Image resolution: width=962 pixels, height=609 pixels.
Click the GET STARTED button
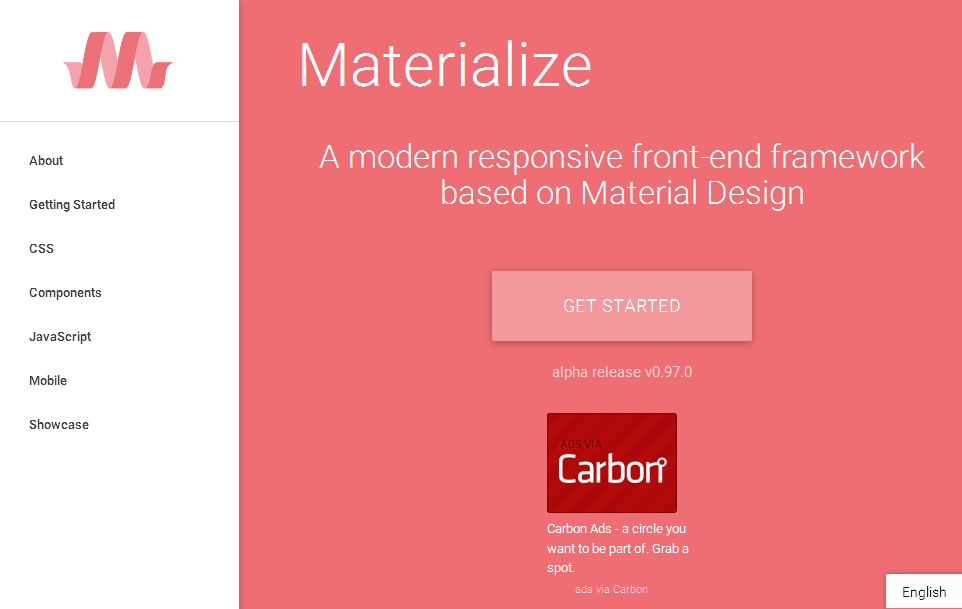tap(621, 306)
